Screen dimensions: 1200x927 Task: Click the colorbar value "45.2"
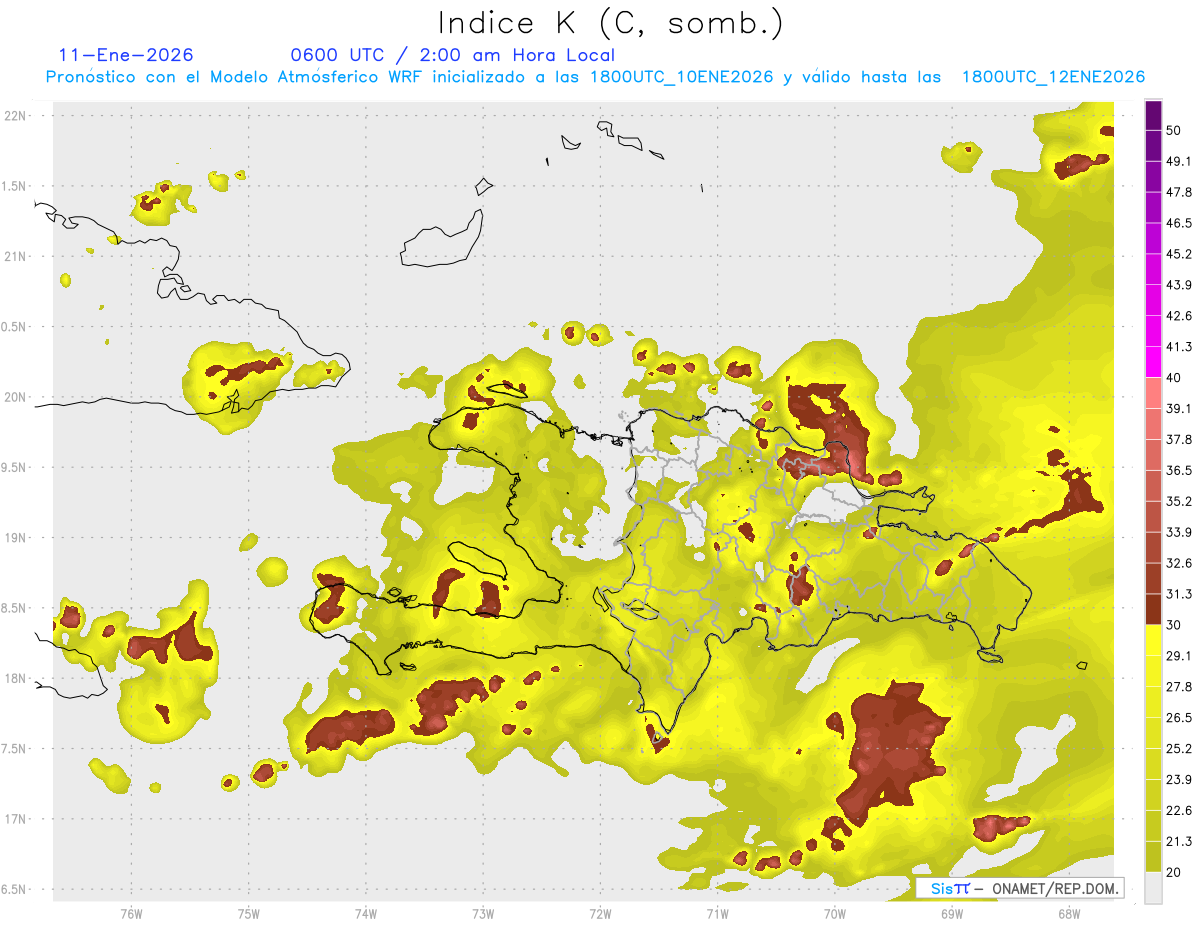tap(1179, 254)
